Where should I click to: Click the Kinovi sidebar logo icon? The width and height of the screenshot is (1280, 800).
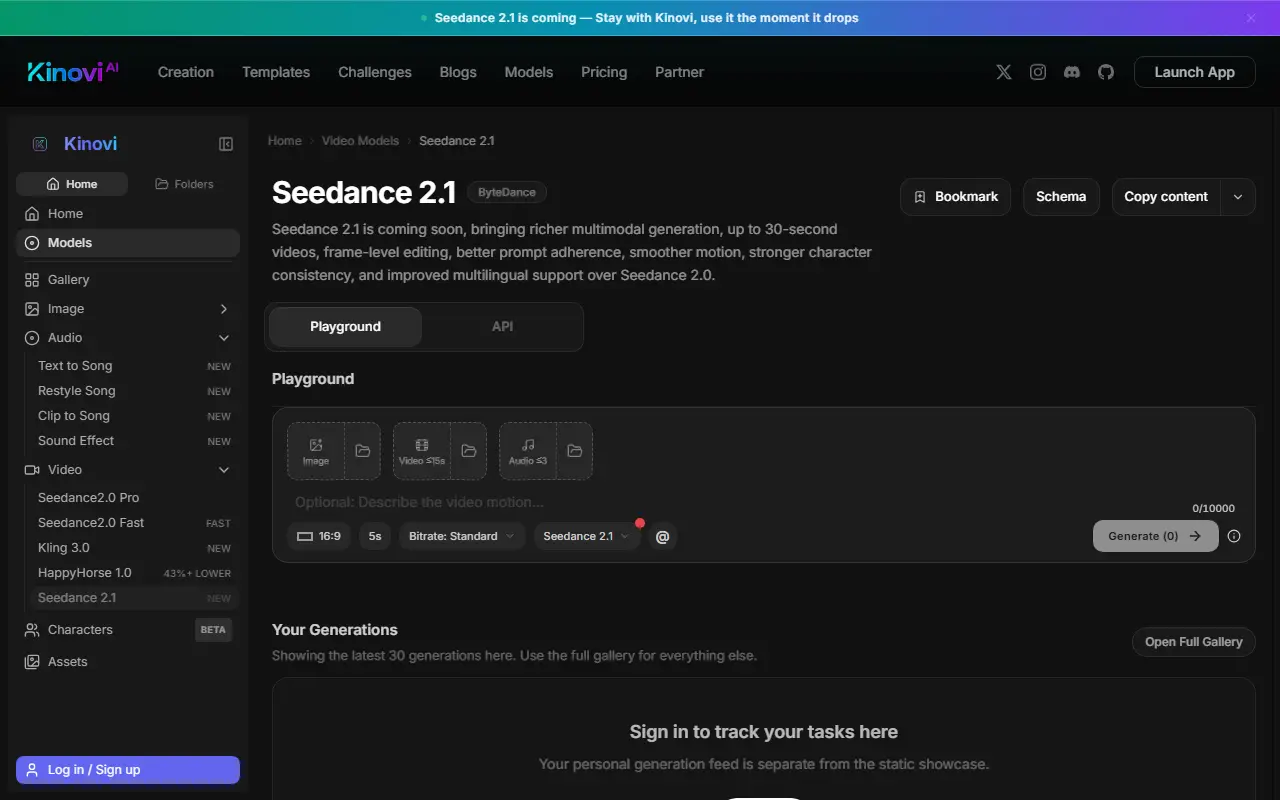(40, 144)
